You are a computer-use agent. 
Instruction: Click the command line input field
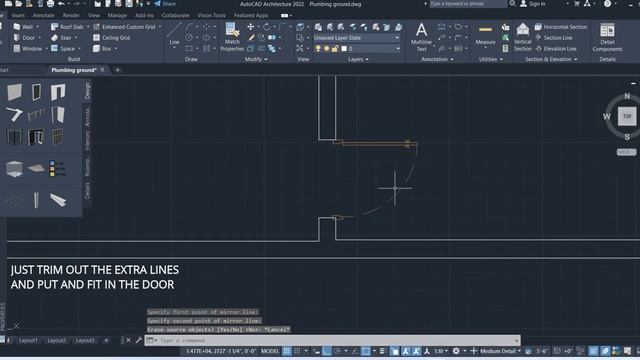[x=332, y=340]
